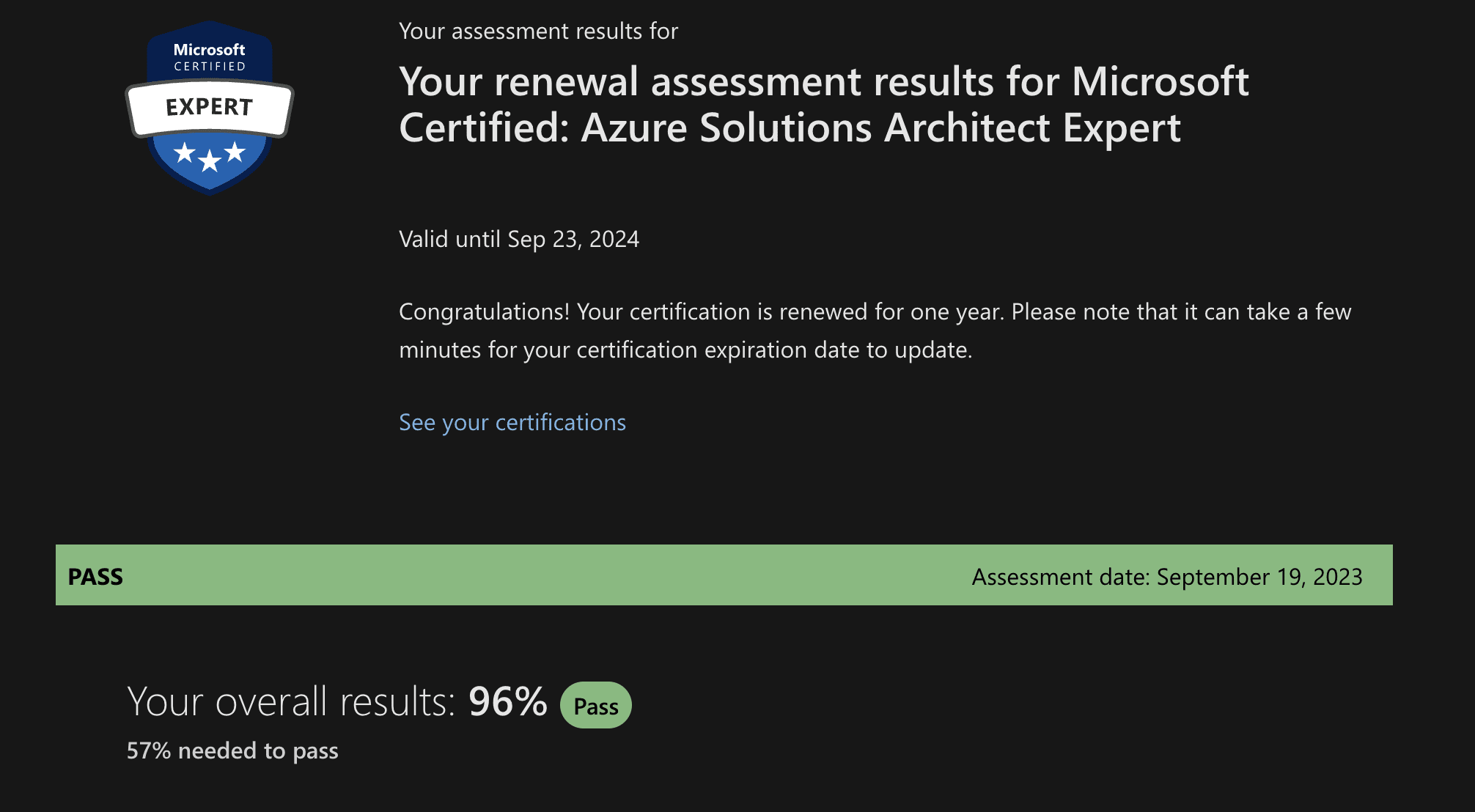
Task: Click the CERTIFIED text on the shield
Action: pyautogui.click(x=210, y=67)
